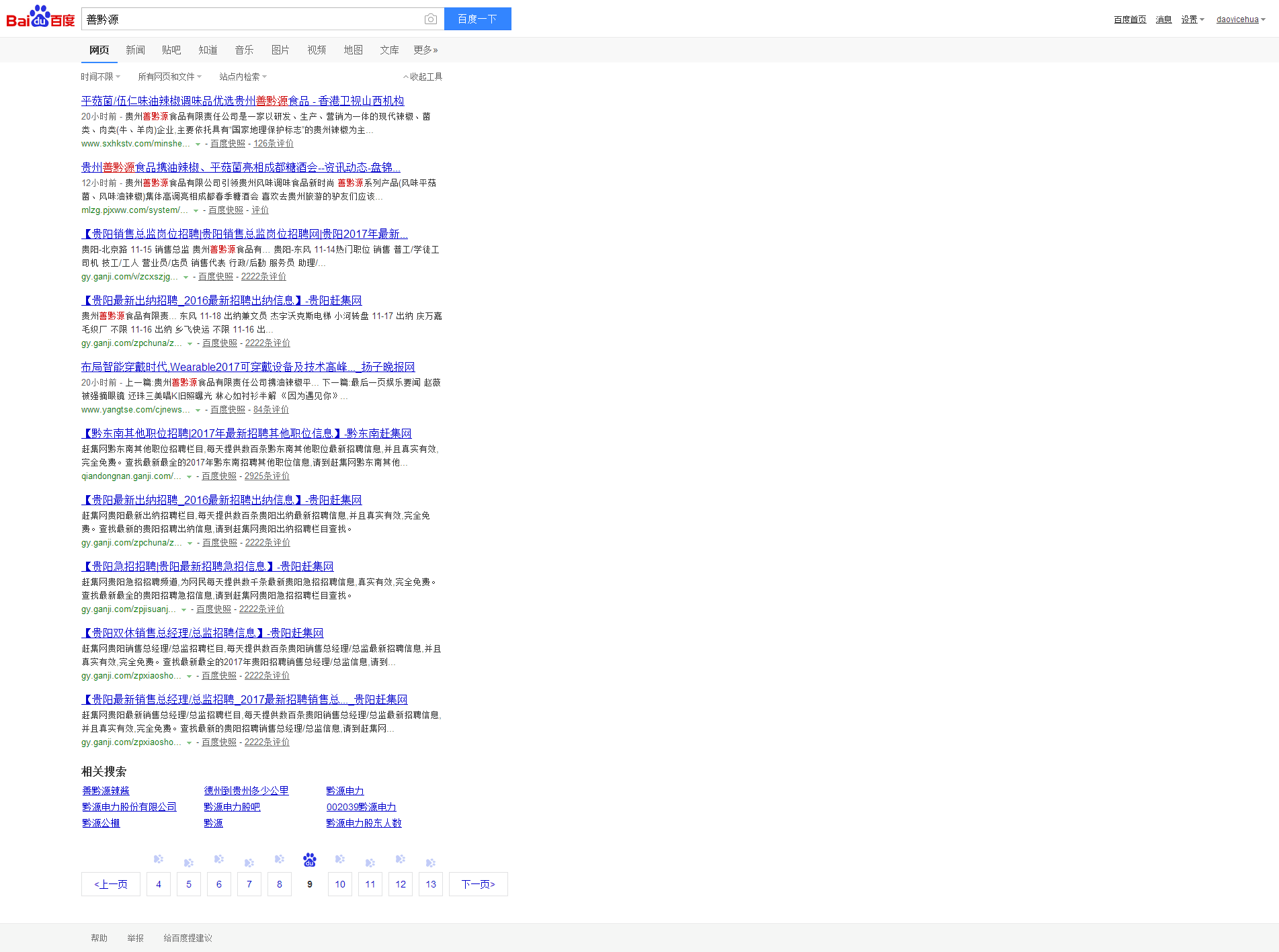1279x952 pixels.
Task: Collapse the tools via 收起工具
Action: click(x=423, y=77)
